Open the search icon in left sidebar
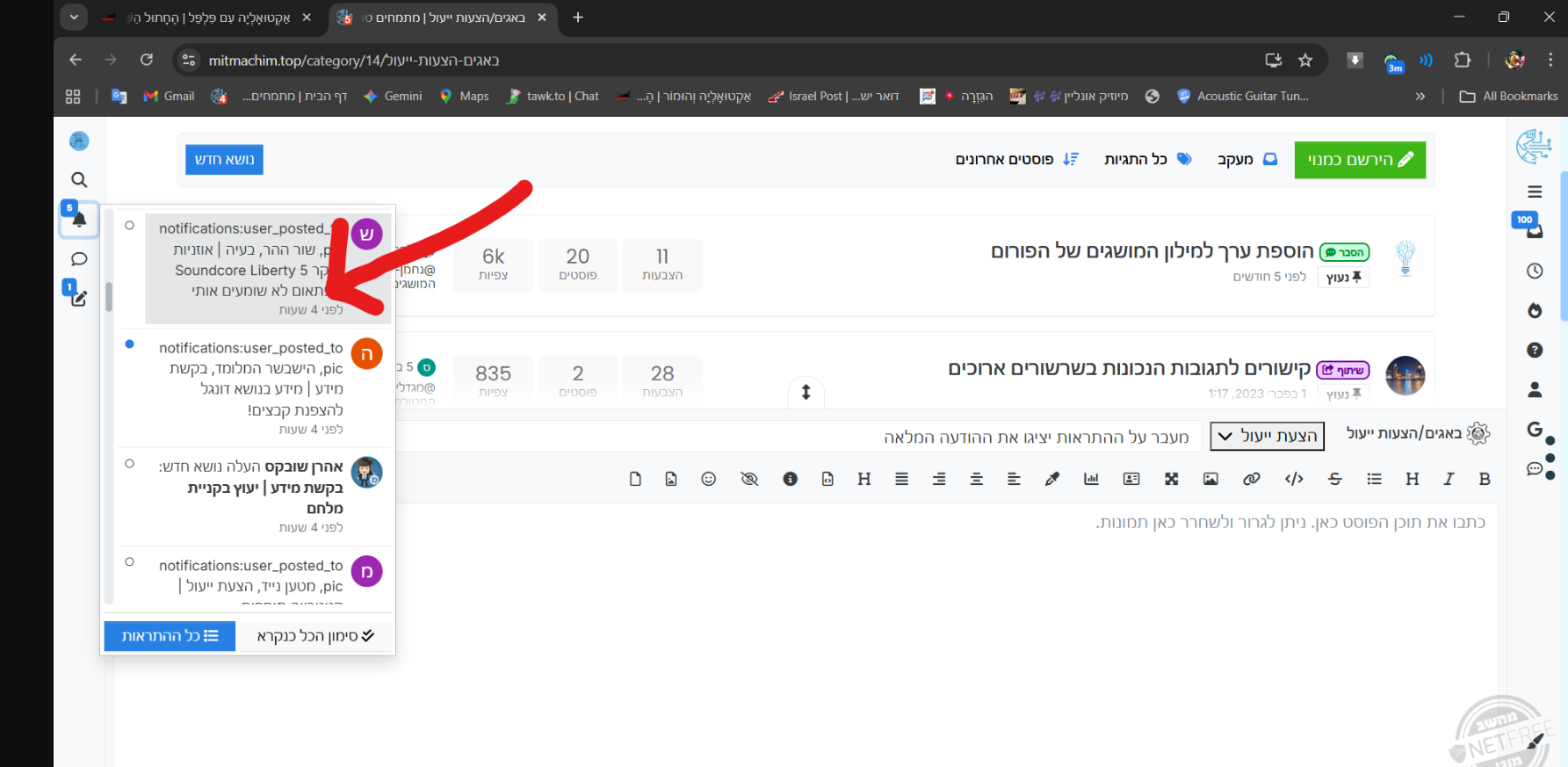Image resolution: width=1568 pixels, height=767 pixels. point(79,180)
